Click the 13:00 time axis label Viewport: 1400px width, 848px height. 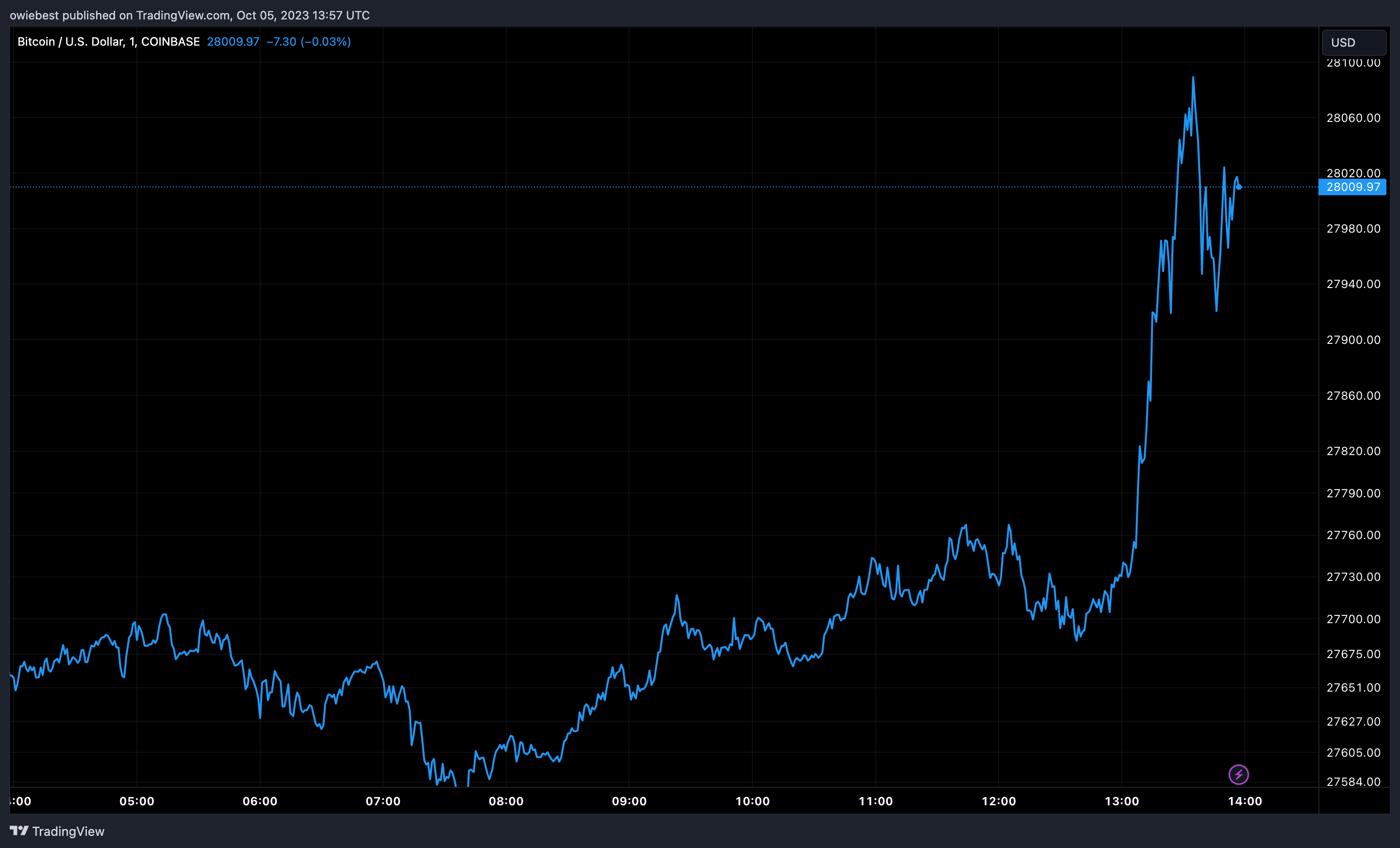coord(1121,801)
